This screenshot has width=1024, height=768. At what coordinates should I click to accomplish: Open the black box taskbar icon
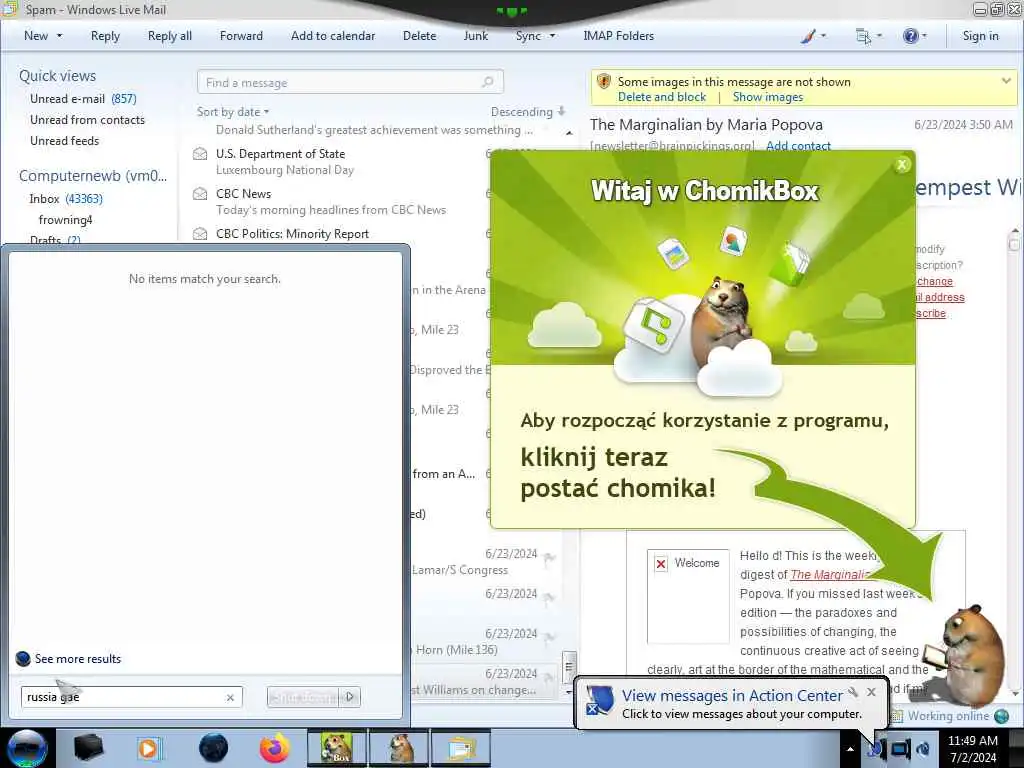(89, 748)
